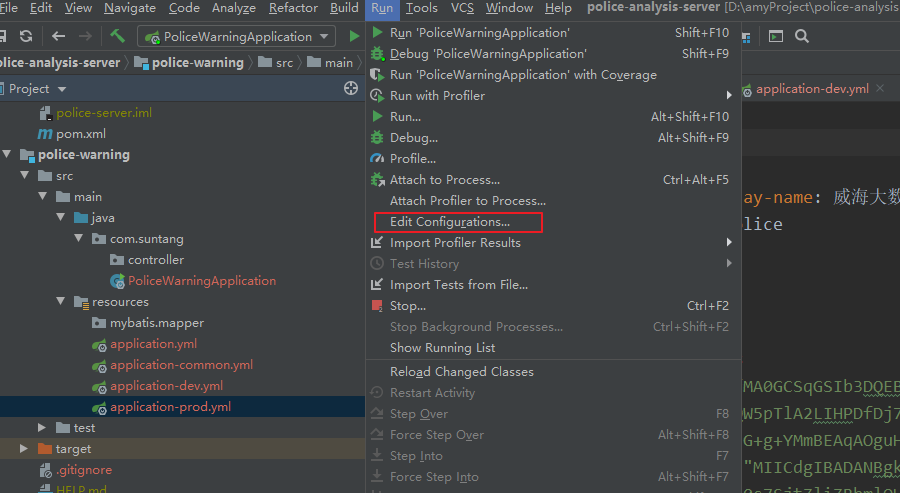Viewport: 900px width, 493px height.
Task: Collapse the com.suntang package node
Action: pyautogui.click(x=79, y=238)
